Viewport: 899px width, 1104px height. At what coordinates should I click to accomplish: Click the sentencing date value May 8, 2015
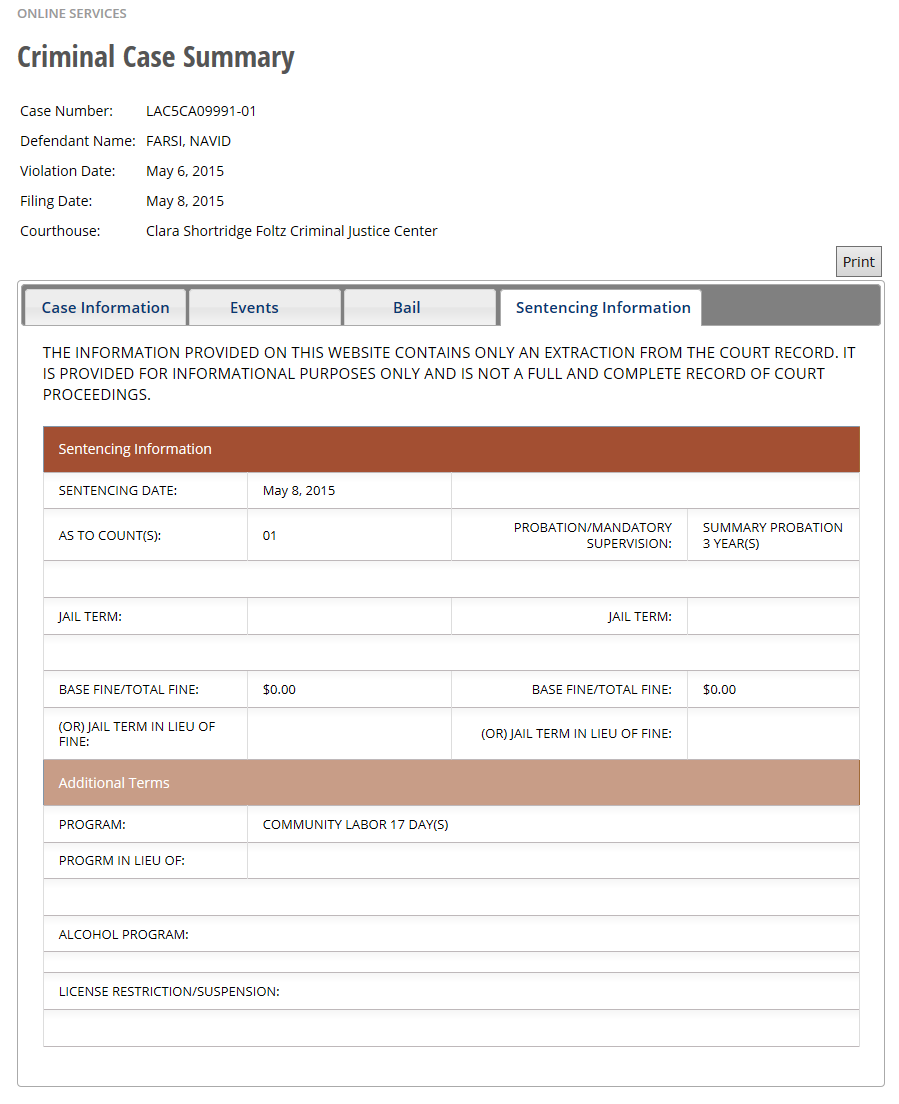[x=298, y=491]
